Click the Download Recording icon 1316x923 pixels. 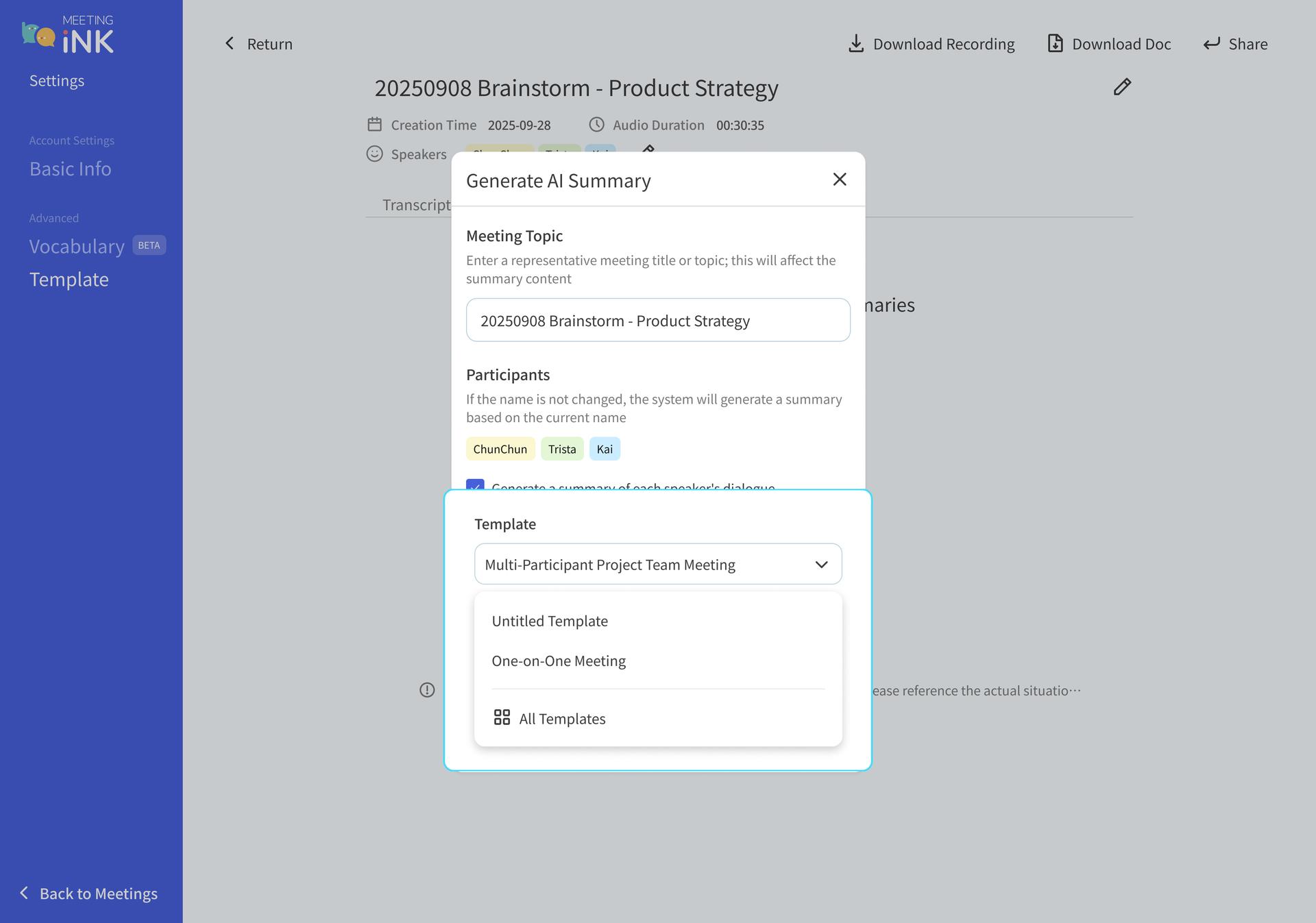[855, 44]
